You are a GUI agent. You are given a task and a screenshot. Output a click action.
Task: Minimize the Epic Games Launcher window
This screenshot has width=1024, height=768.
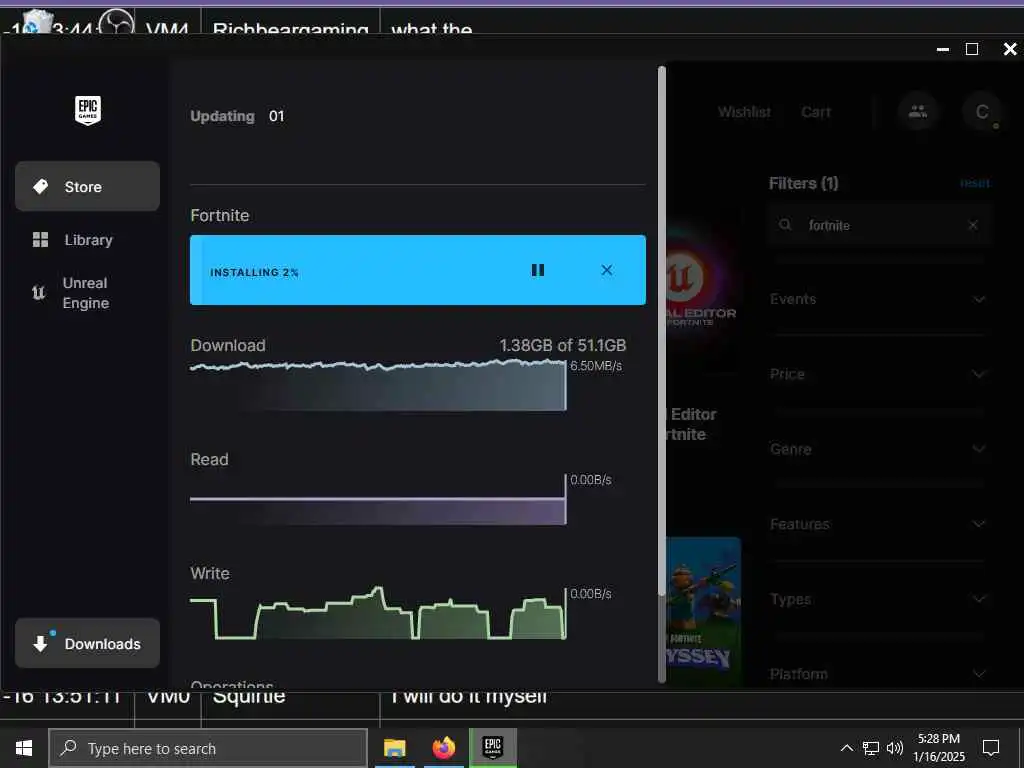942,49
